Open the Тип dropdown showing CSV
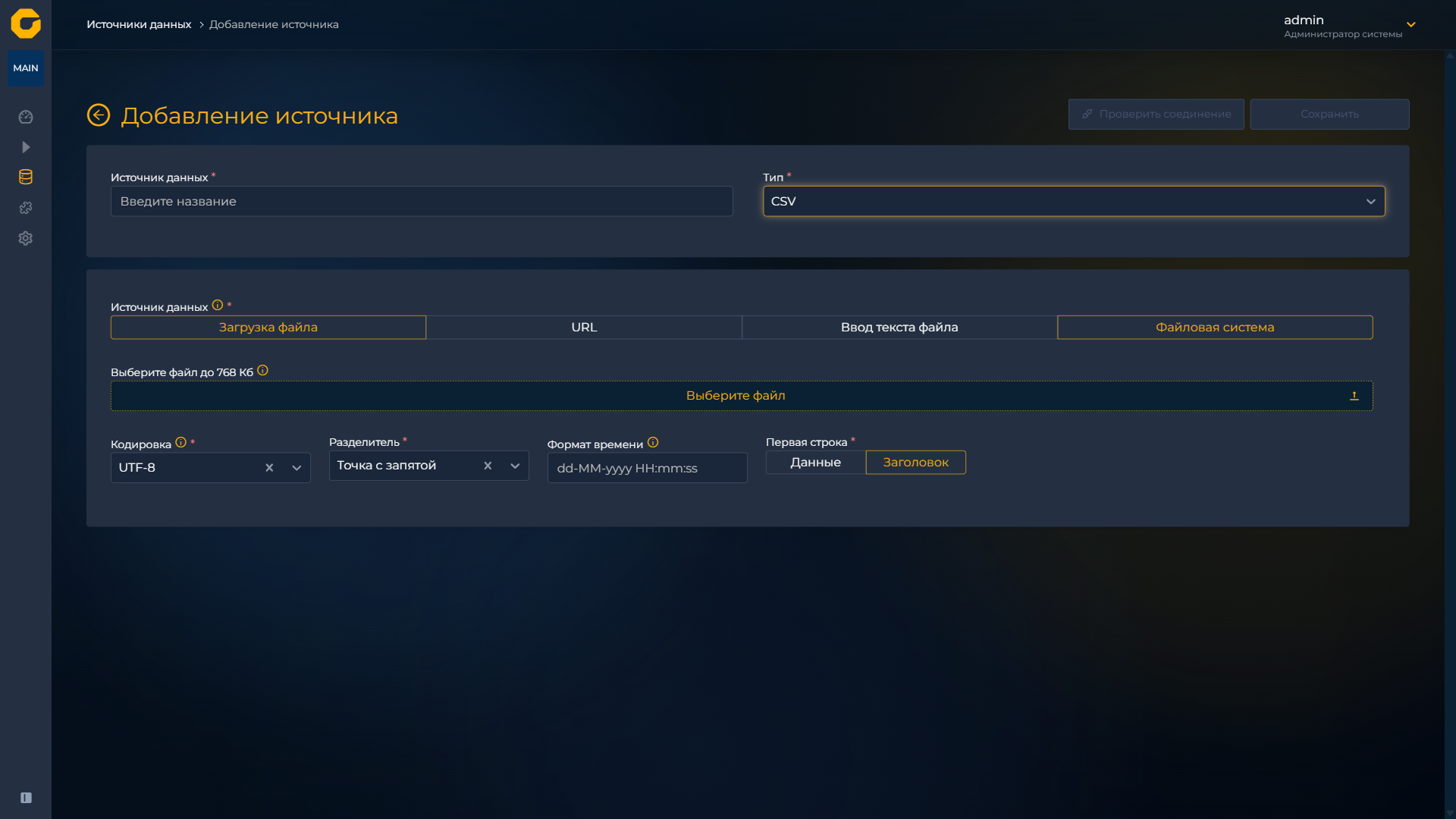This screenshot has width=1456, height=819. (x=1074, y=201)
